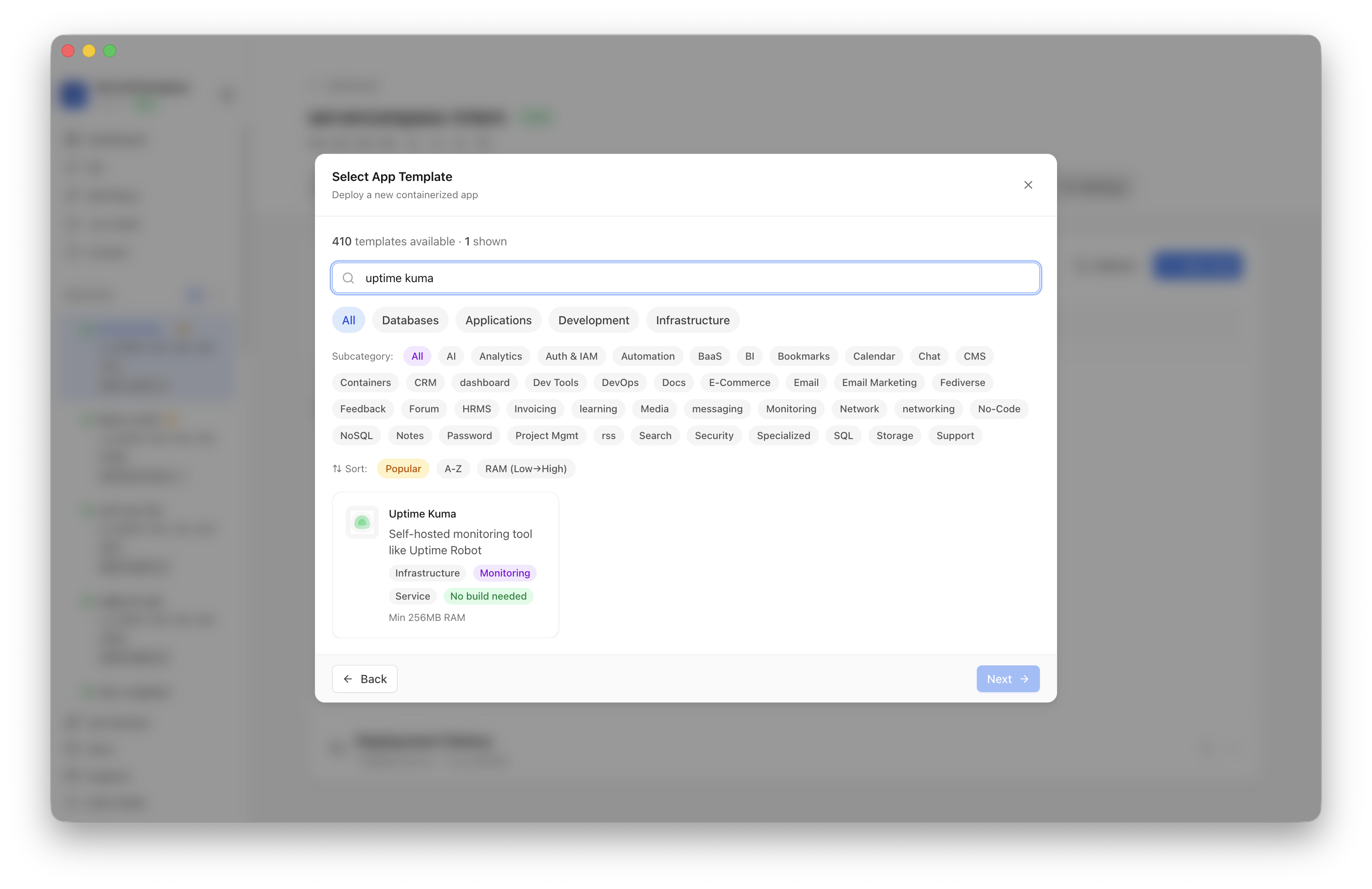This screenshot has width=1372, height=889.
Task: Filter by Automation subcategory
Action: pyautogui.click(x=647, y=356)
